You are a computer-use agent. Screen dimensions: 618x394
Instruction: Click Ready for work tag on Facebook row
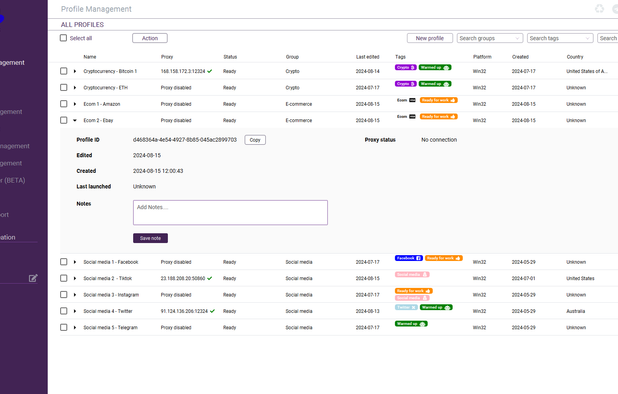[443, 258]
